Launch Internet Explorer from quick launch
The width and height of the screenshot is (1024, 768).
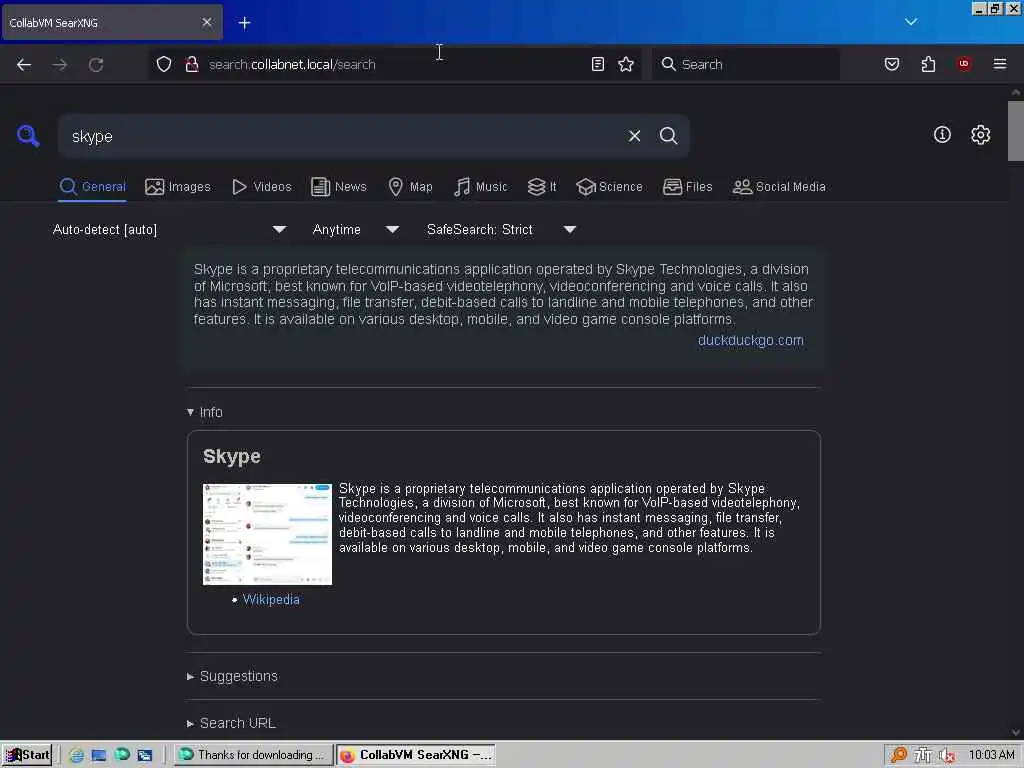76,755
